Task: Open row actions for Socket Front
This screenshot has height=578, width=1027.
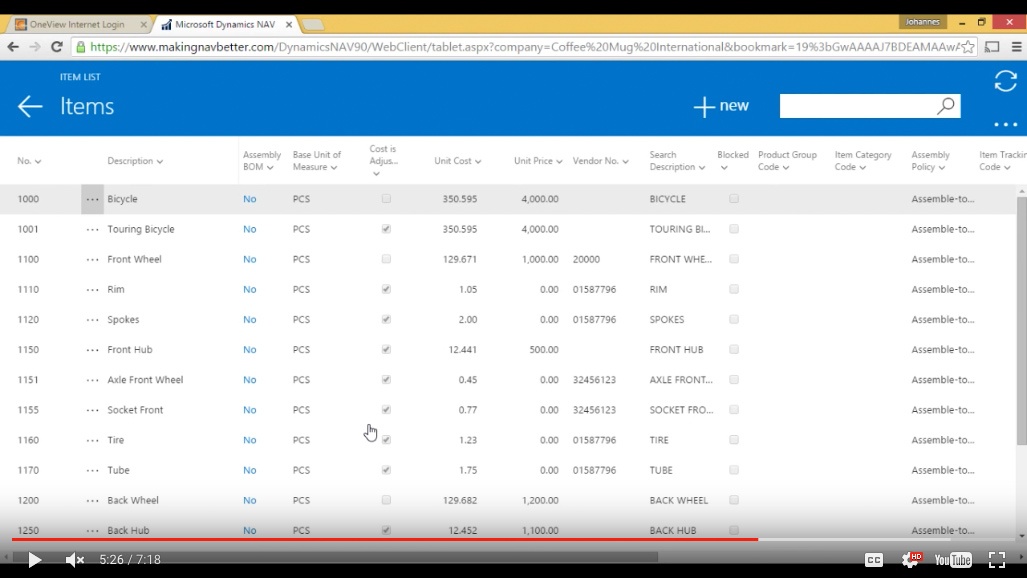Action: (92, 410)
